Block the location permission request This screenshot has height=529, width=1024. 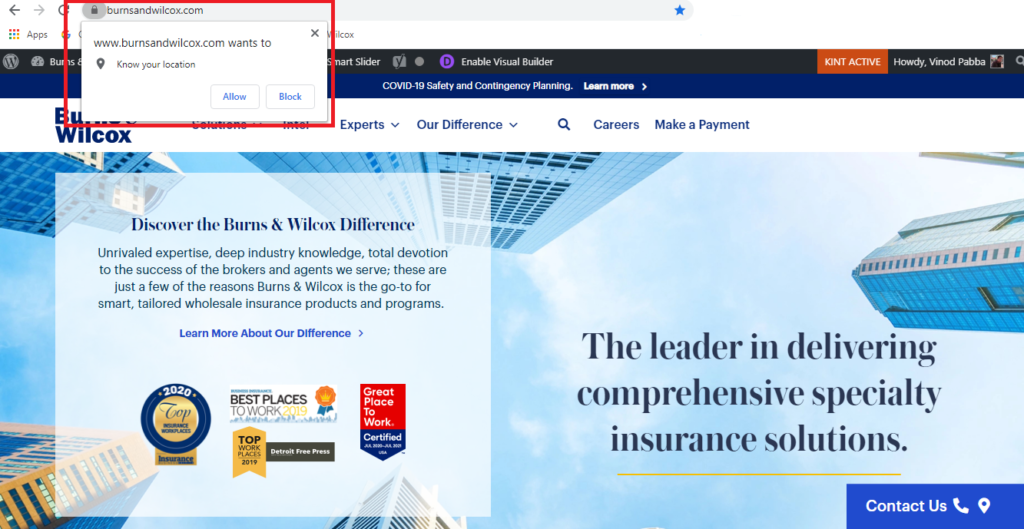[x=290, y=97]
